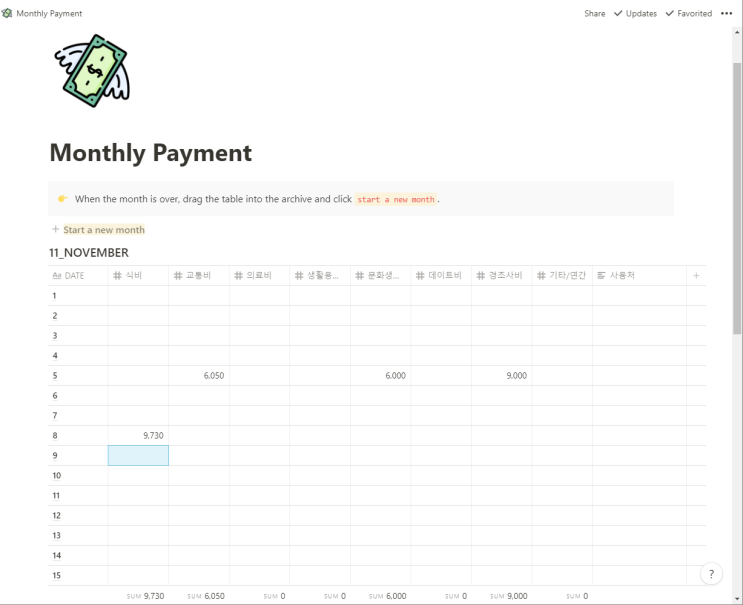Click the scrollbar up arrow
This screenshot has height=605, width=743.
(737, 32)
